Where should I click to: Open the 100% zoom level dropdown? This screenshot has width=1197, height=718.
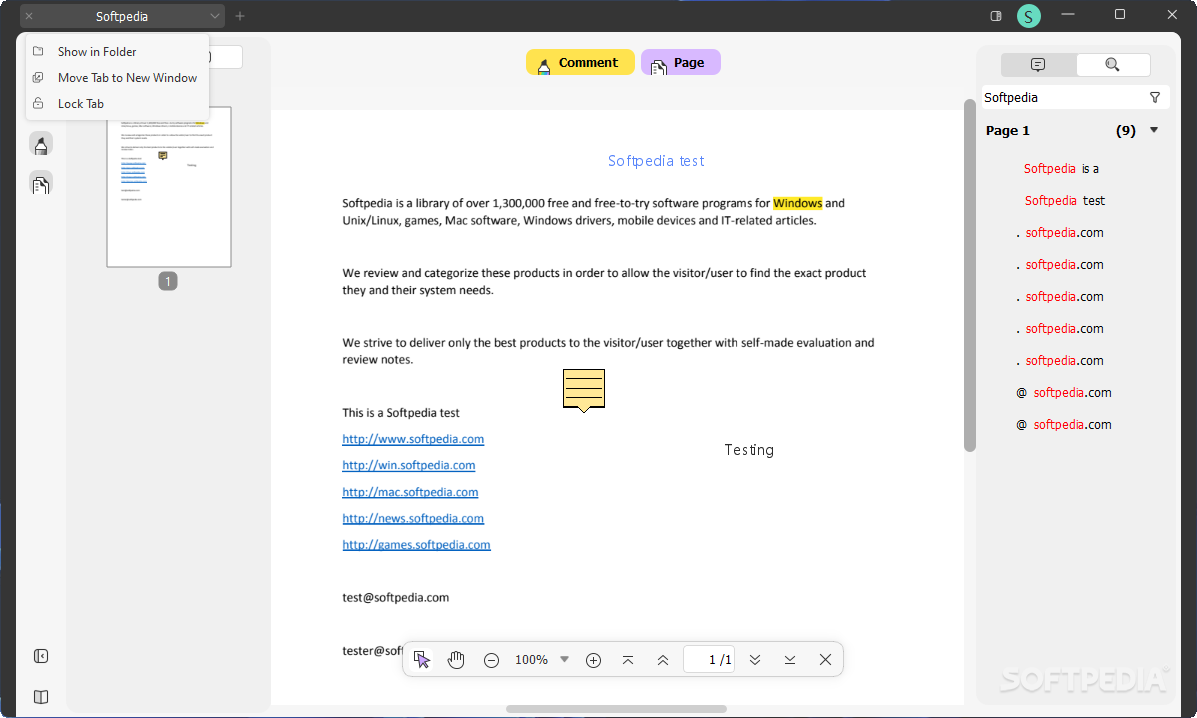[564, 659]
